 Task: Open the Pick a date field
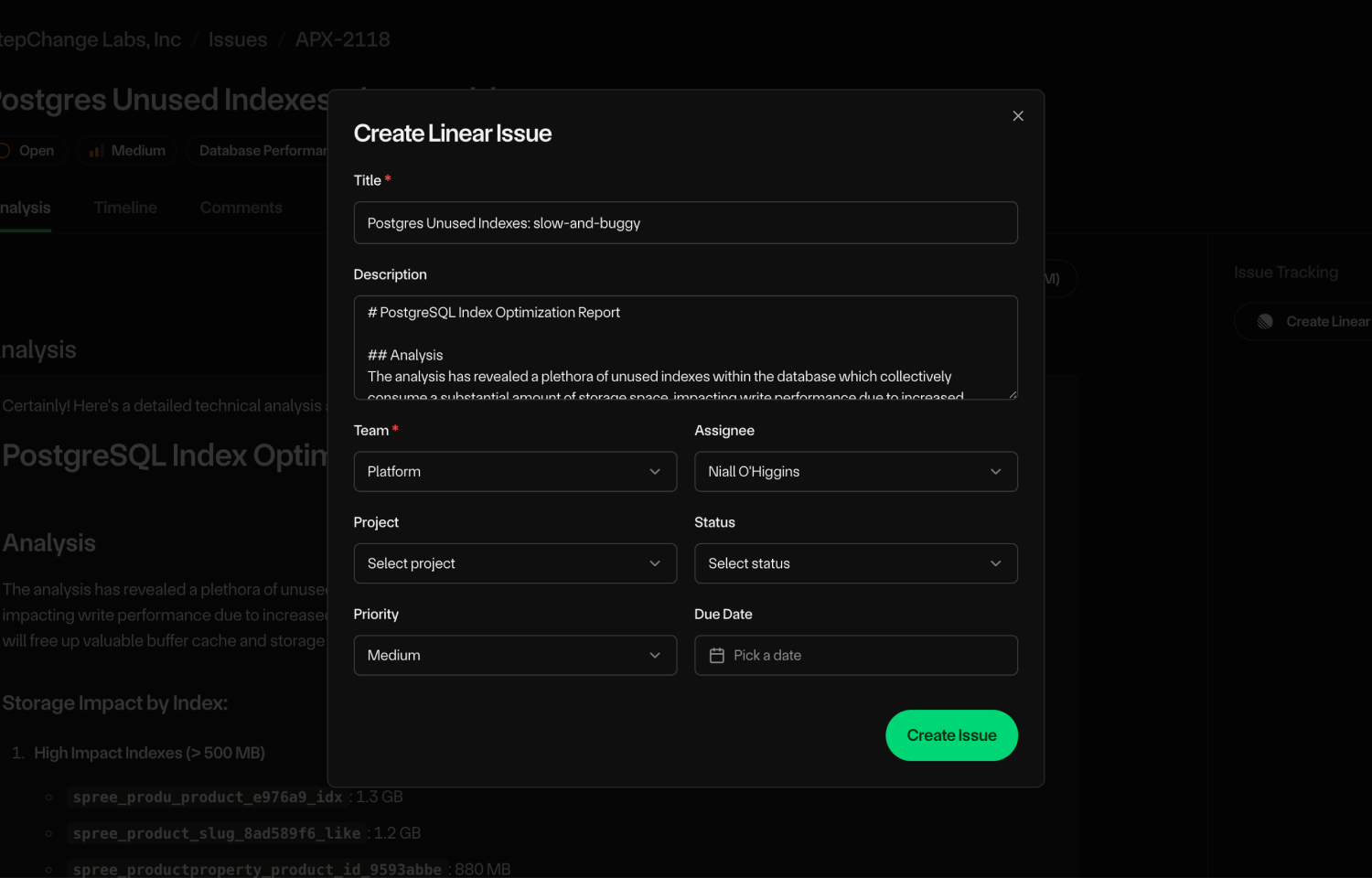[x=856, y=656]
